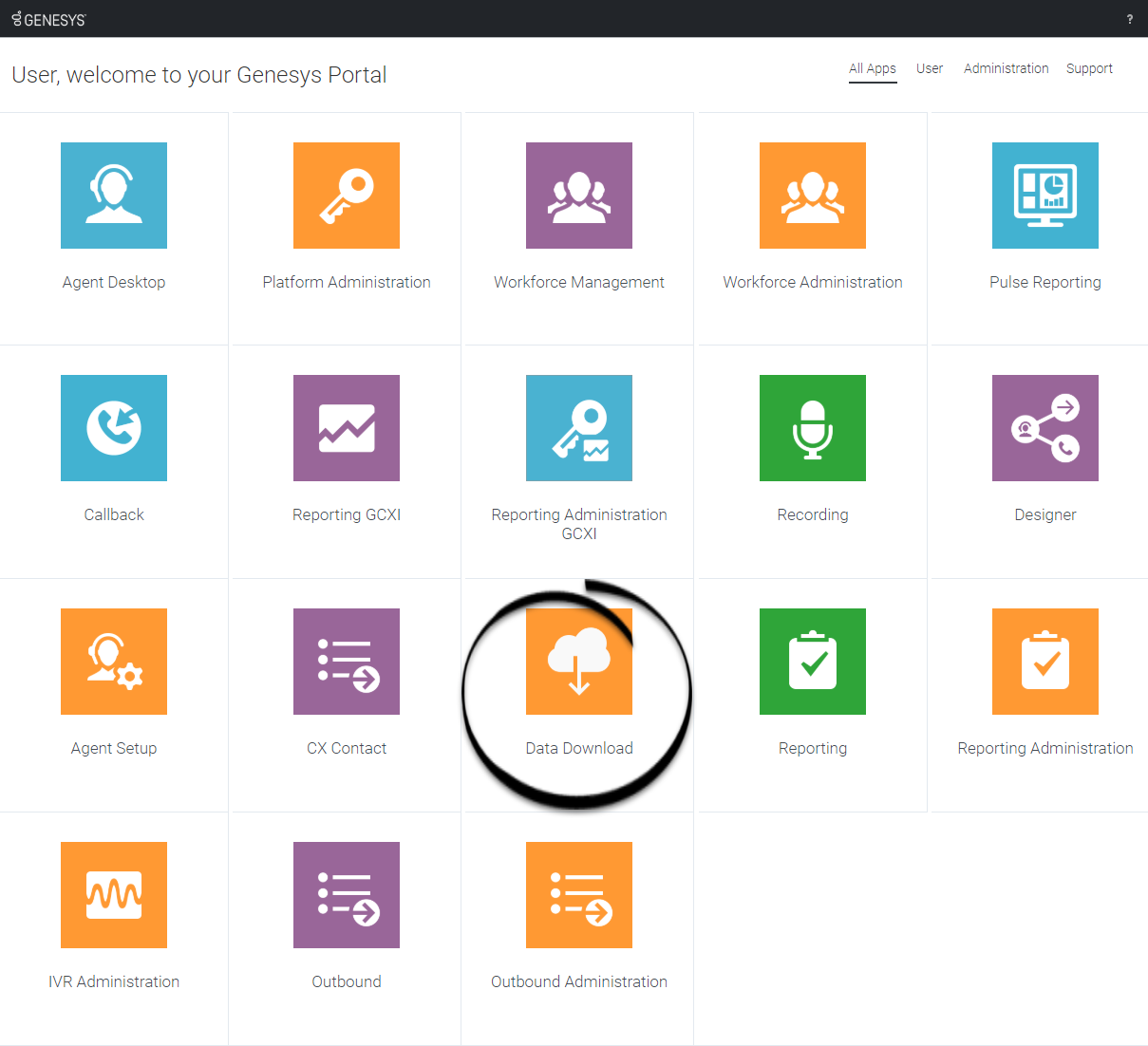Click the Recording label text
Viewport: 1148px width, 1046px height.
pos(813,514)
